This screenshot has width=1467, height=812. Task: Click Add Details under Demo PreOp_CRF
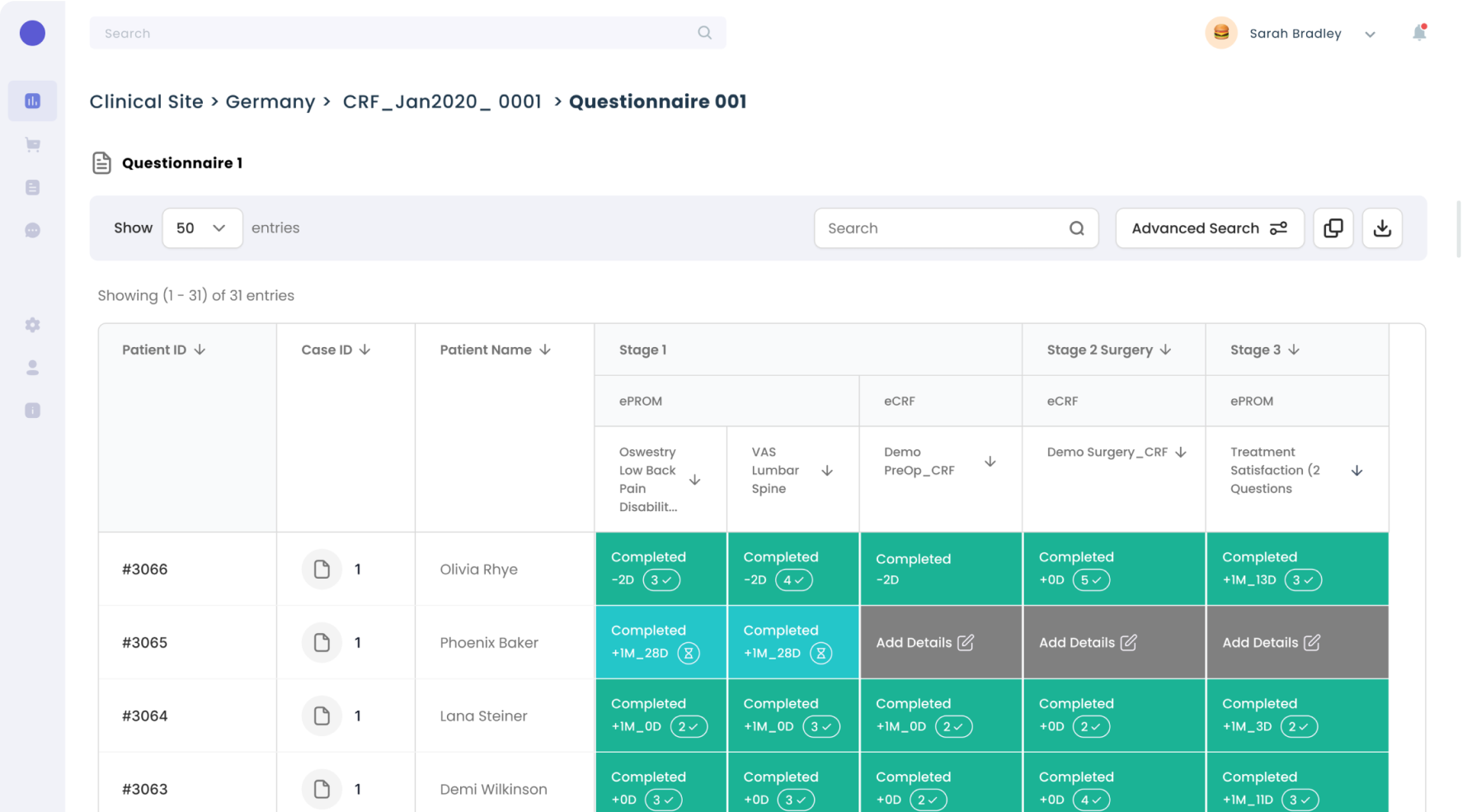(x=924, y=643)
